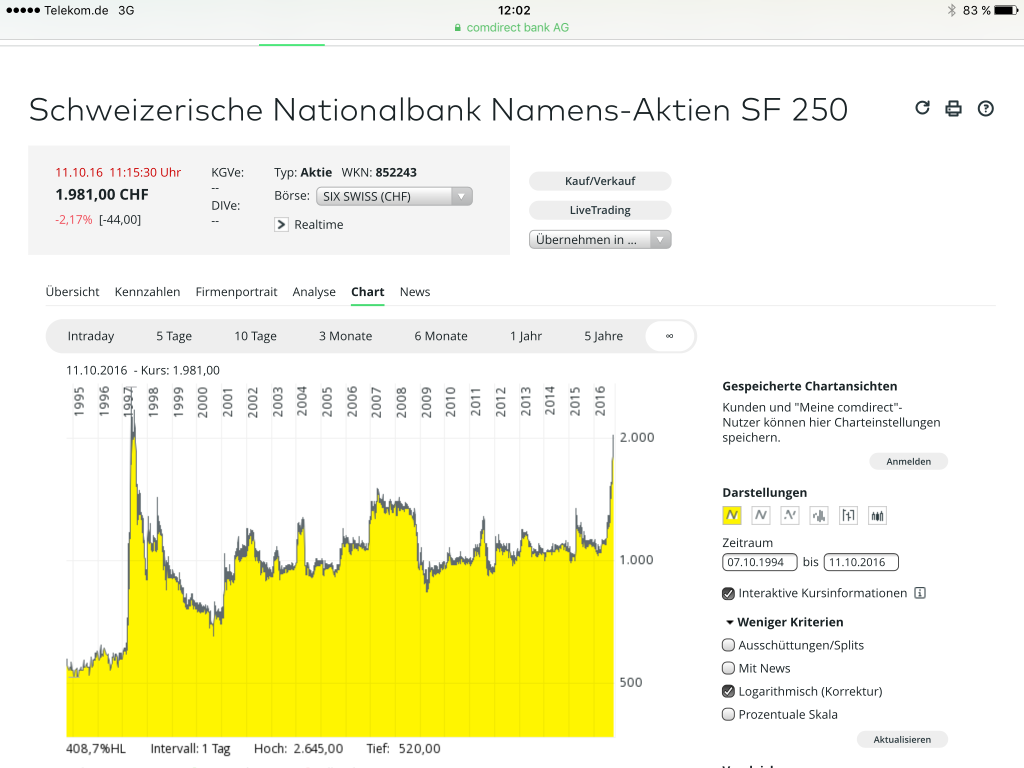Viewport: 1024px width, 768px height.
Task: Open the Börse SIX SWISS dropdown
Action: [394, 197]
